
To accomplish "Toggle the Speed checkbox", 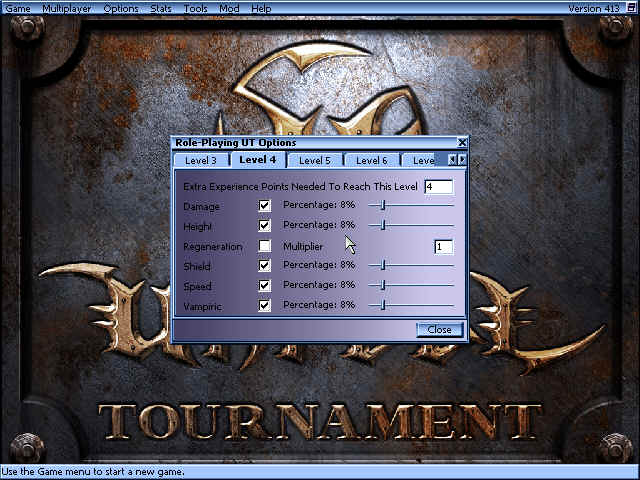I will click(264, 285).
